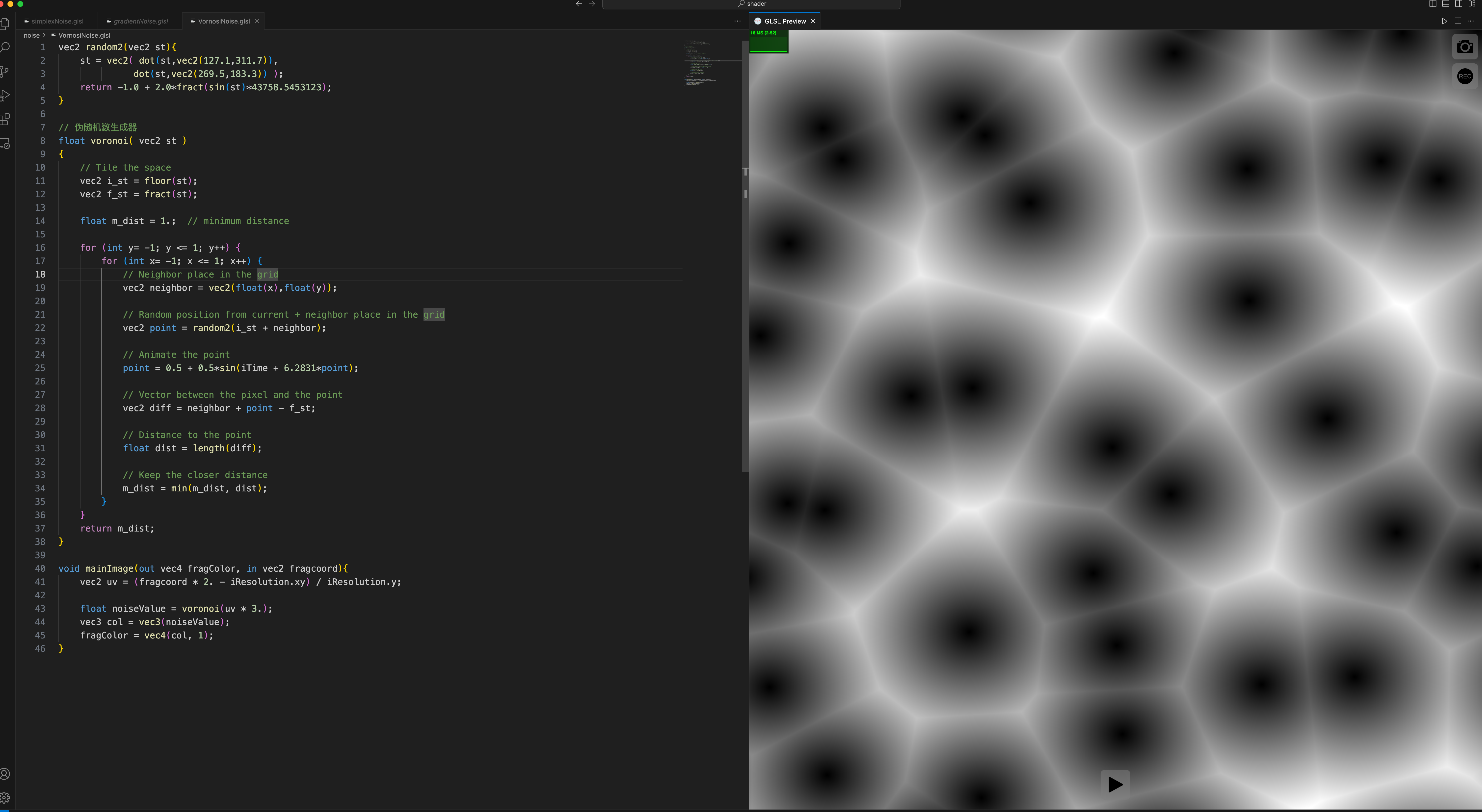The height and width of the screenshot is (812, 1482).
Task: Close the GLSL Preview tab
Action: point(813,21)
